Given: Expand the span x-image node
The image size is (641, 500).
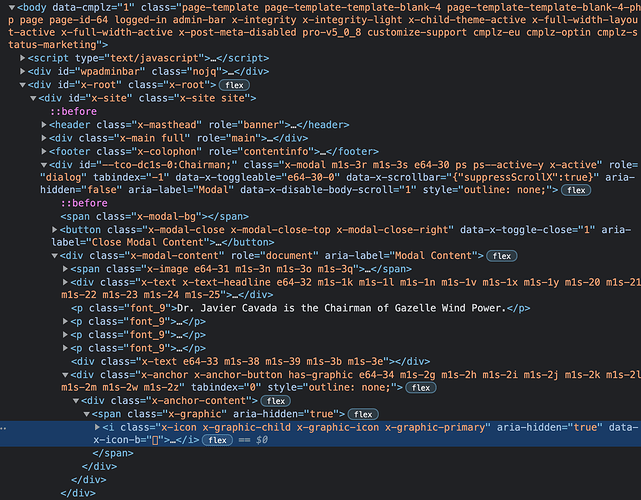Looking at the screenshot, I should [65, 268].
